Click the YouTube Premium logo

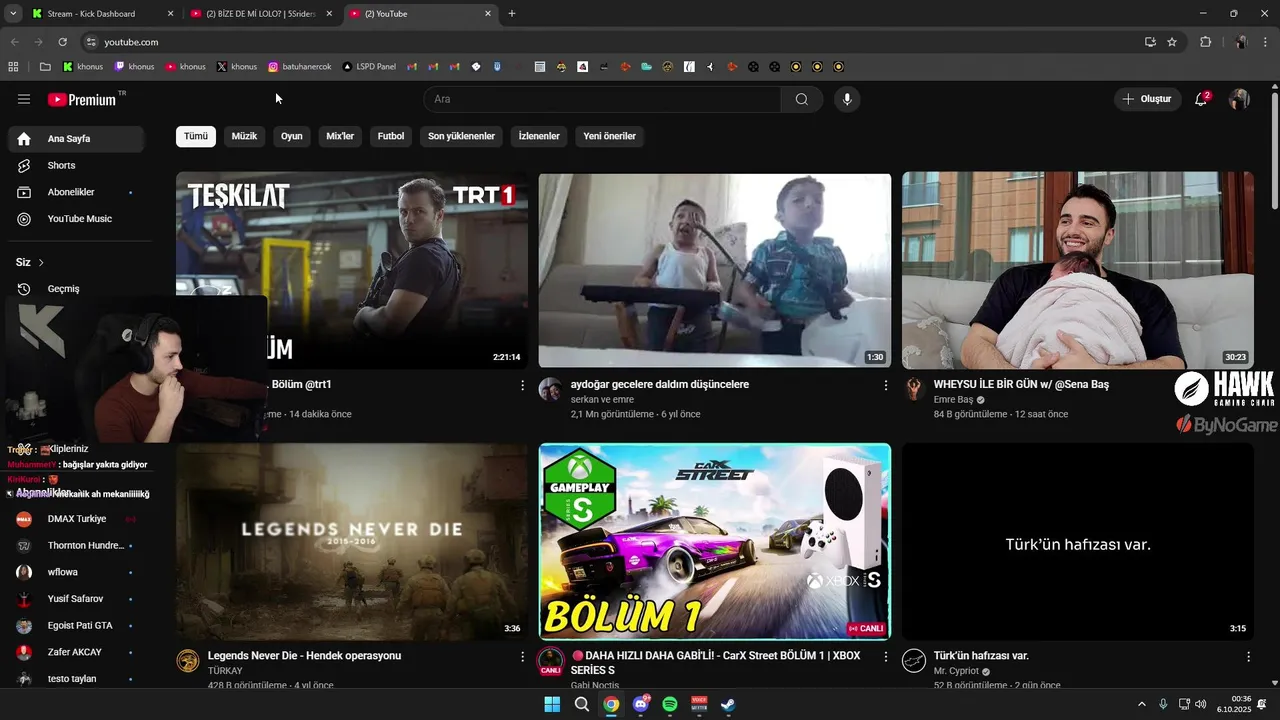click(x=82, y=100)
